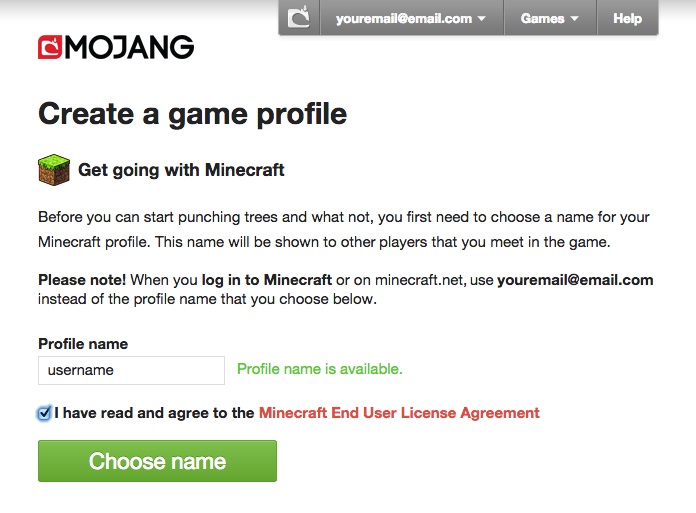
Task: Click the "Before you can start punching trees" paragraph
Action: (343, 229)
